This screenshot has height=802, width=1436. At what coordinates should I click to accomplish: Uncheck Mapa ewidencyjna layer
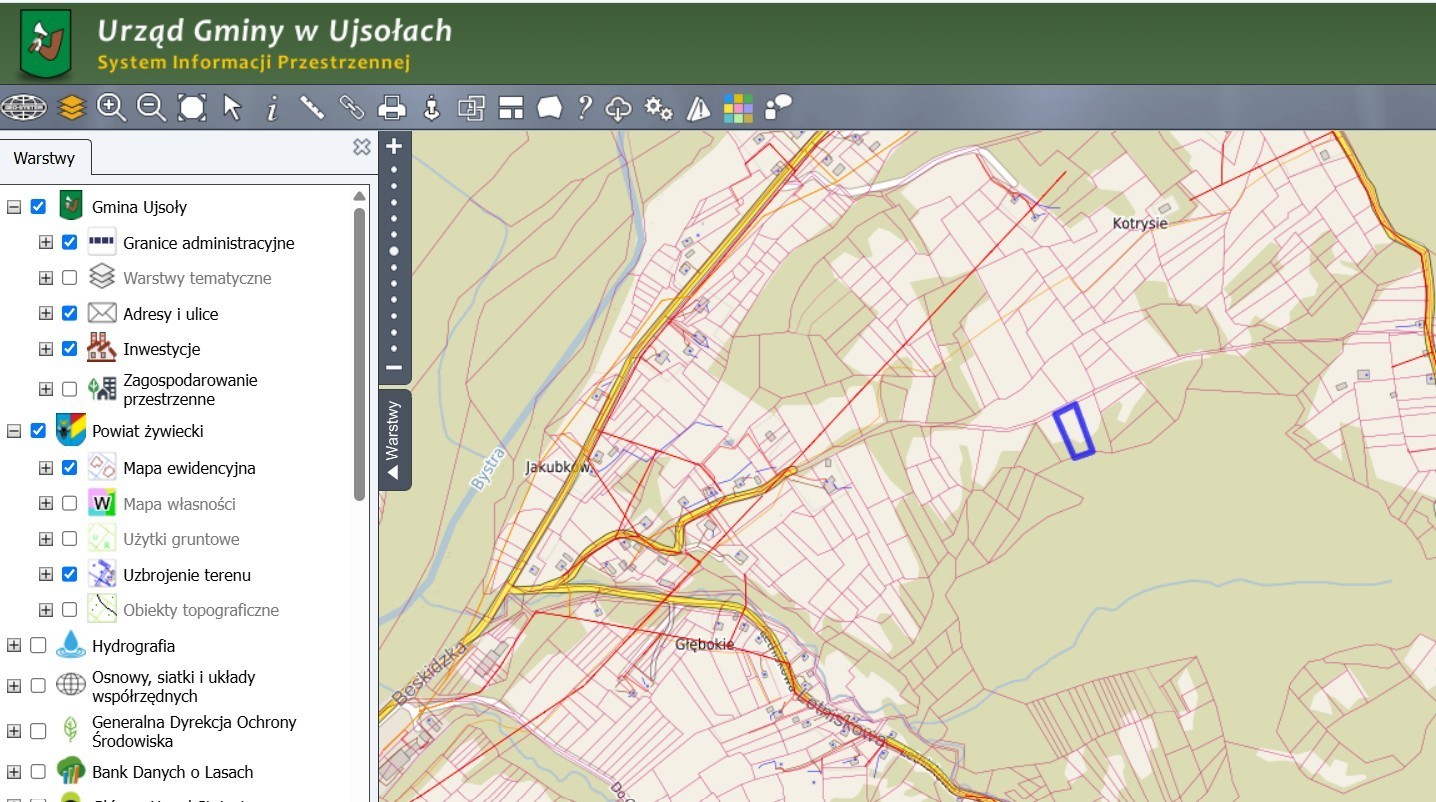click(x=69, y=467)
